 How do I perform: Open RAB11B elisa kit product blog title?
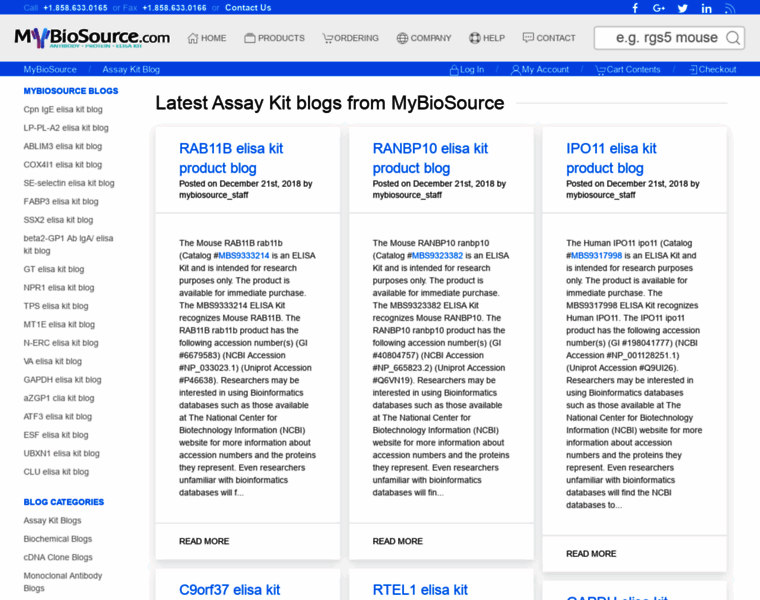click(x=231, y=158)
